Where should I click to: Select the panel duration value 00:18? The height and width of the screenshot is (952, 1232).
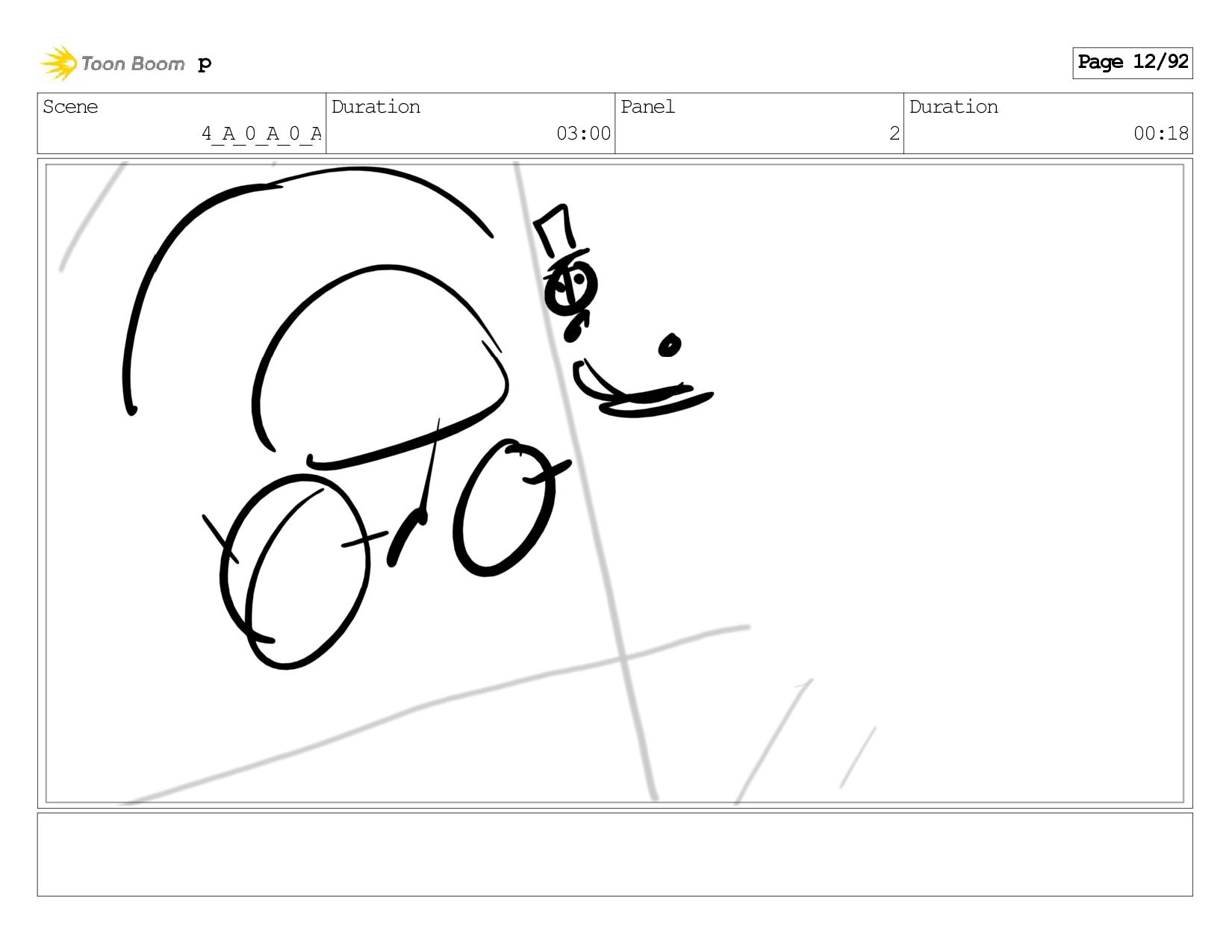1160,134
